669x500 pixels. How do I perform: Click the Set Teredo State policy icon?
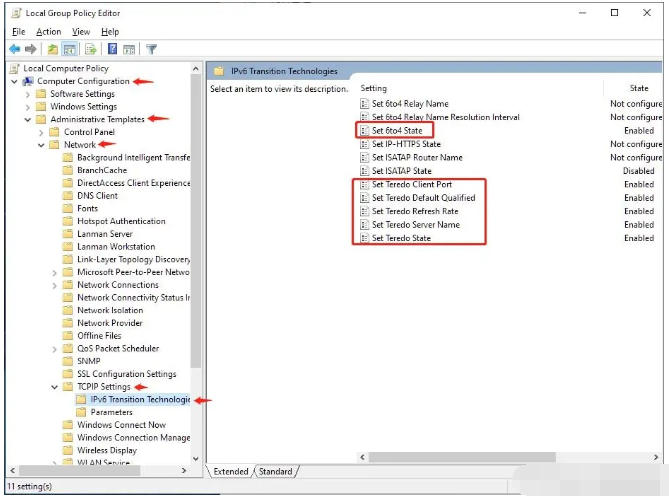tap(364, 238)
